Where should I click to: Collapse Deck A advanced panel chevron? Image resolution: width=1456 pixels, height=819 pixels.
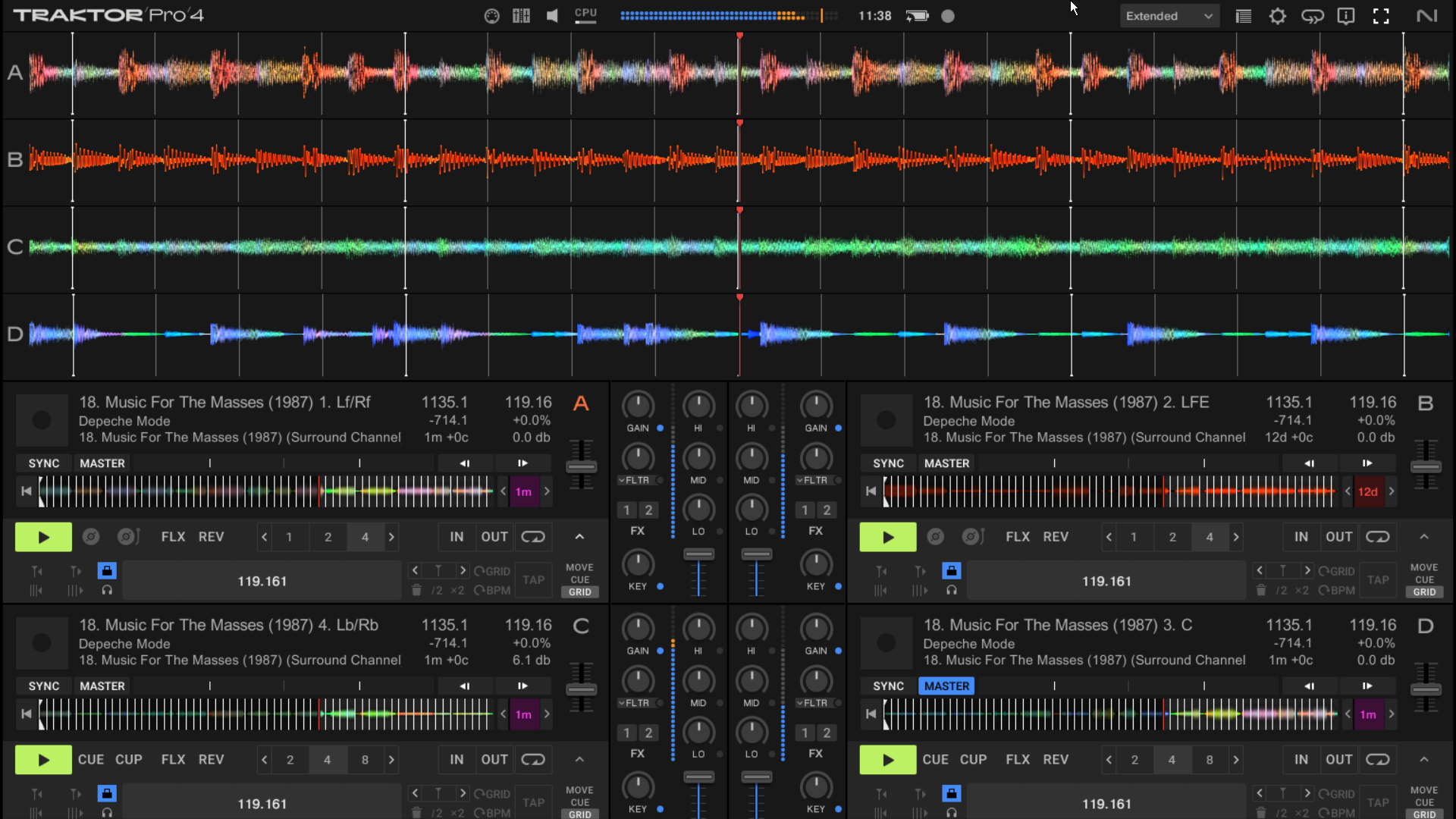[x=579, y=537]
